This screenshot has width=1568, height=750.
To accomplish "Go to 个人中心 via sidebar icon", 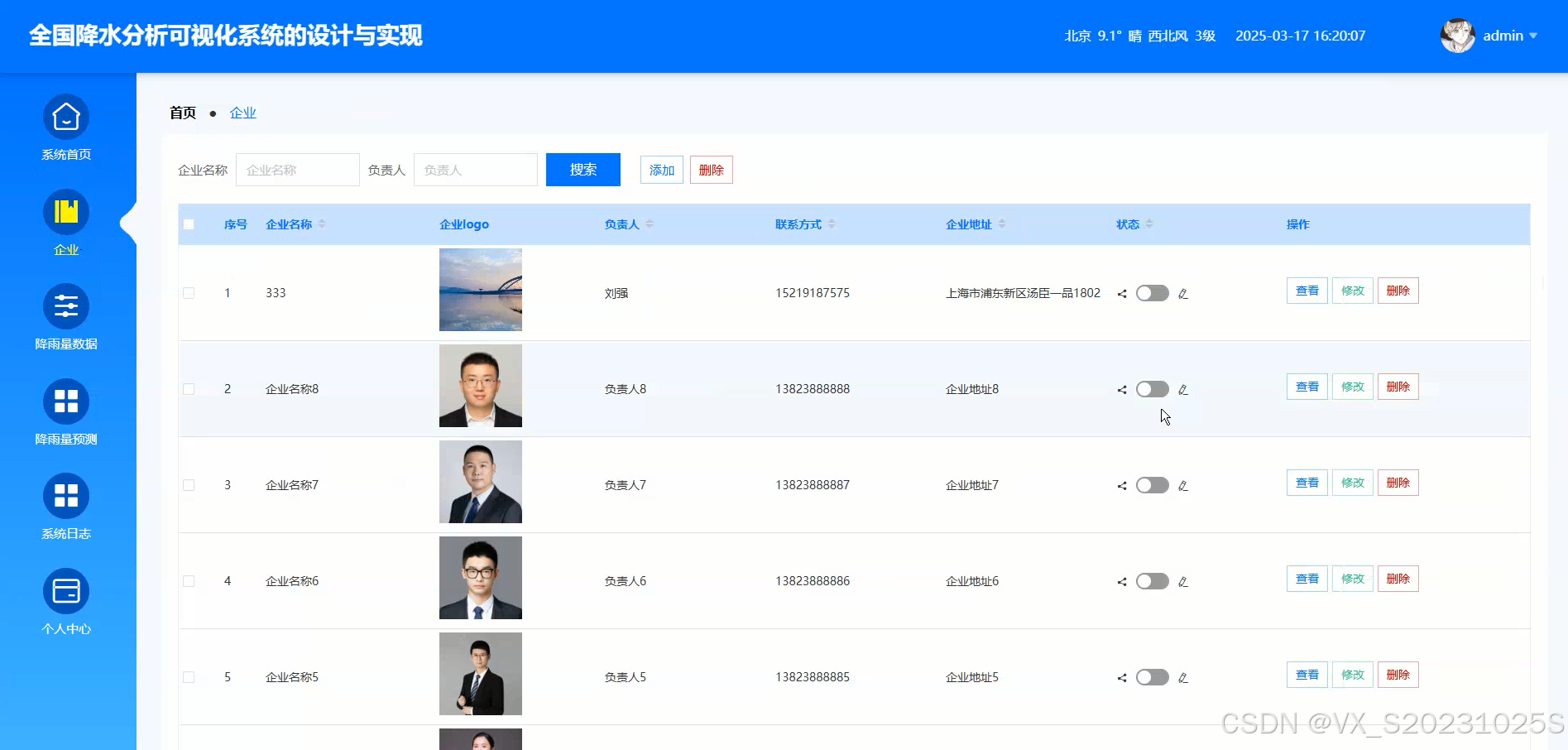I will pos(65,602).
